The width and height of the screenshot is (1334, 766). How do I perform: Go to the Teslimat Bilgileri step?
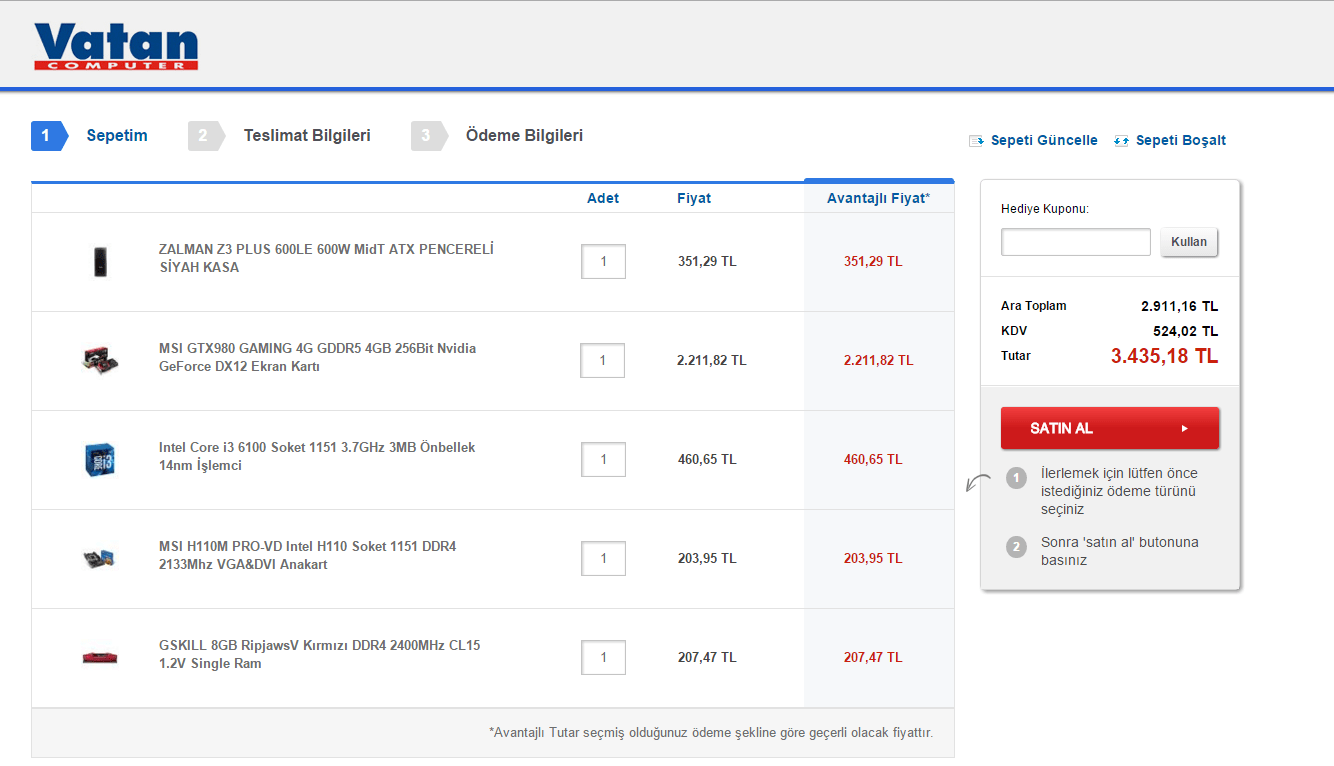pyautogui.click(x=306, y=136)
